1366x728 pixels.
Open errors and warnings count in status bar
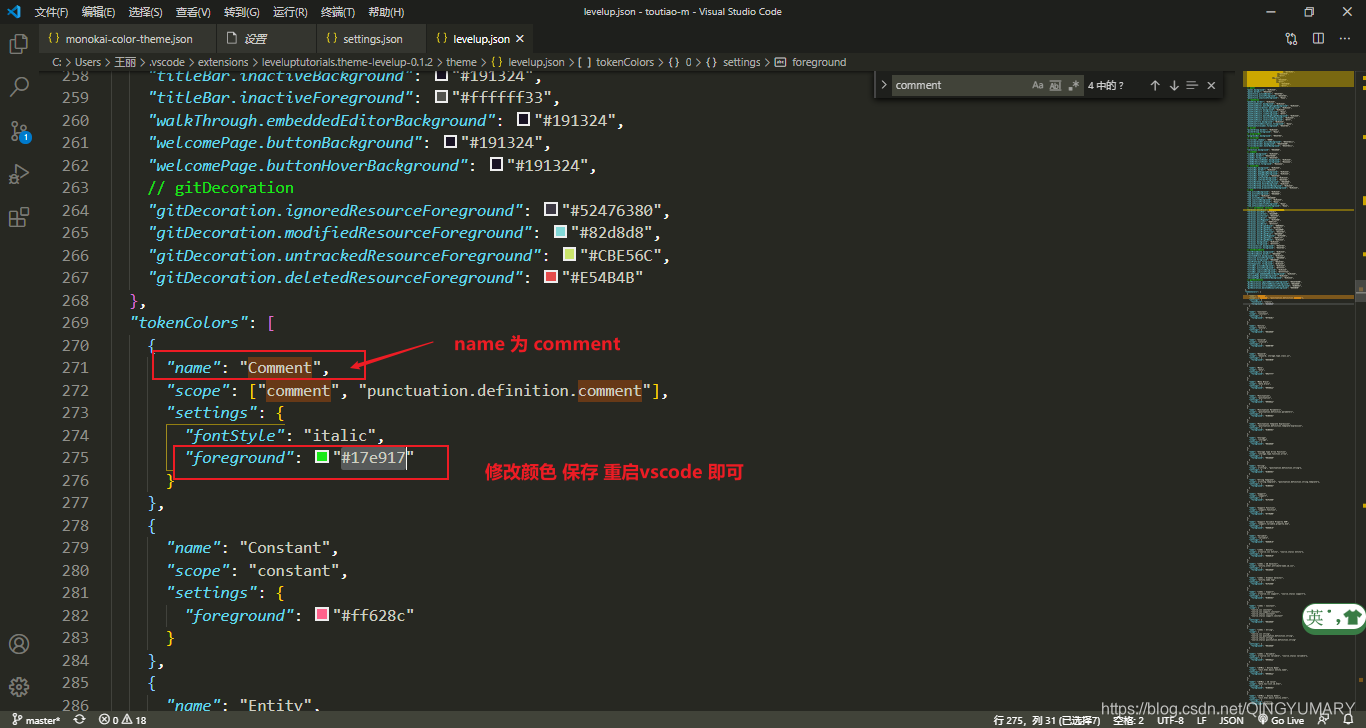(x=122, y=720)
